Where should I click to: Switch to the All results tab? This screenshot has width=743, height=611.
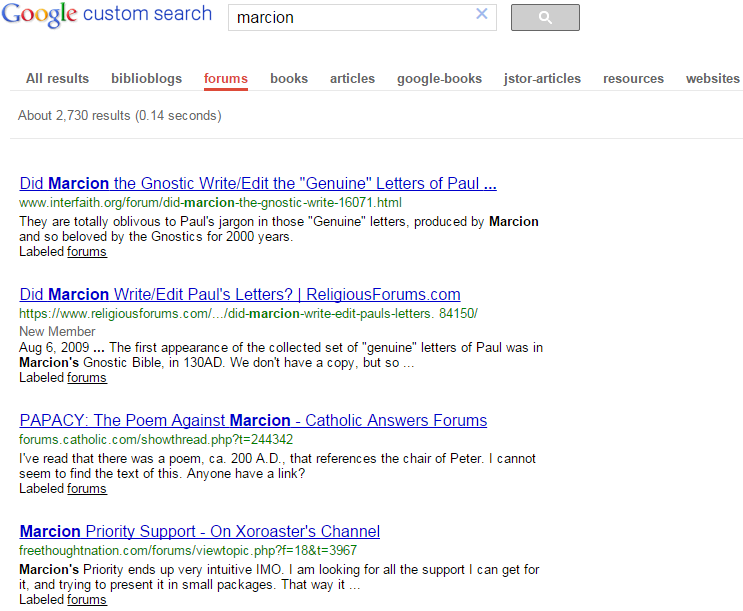tap(57, 78)
